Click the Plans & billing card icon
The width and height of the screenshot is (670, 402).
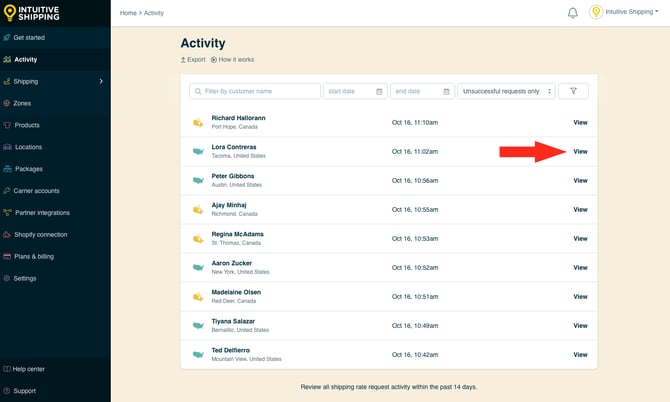7,256
